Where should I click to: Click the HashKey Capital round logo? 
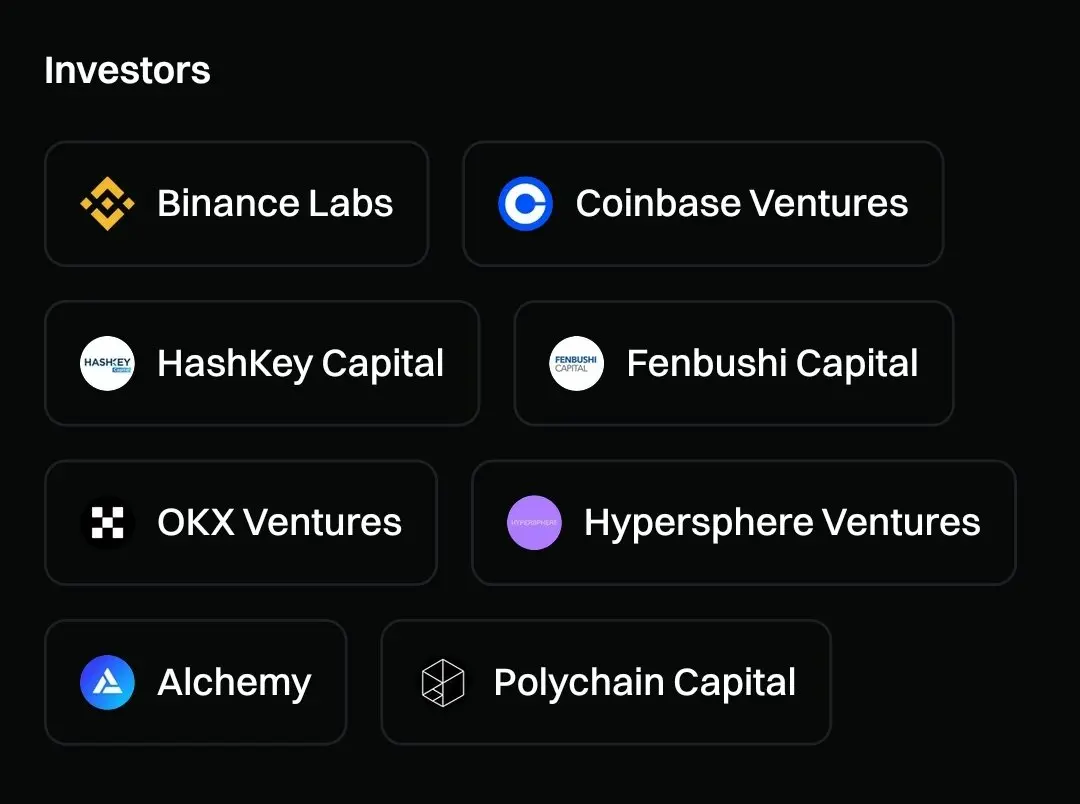click(107, 363)
